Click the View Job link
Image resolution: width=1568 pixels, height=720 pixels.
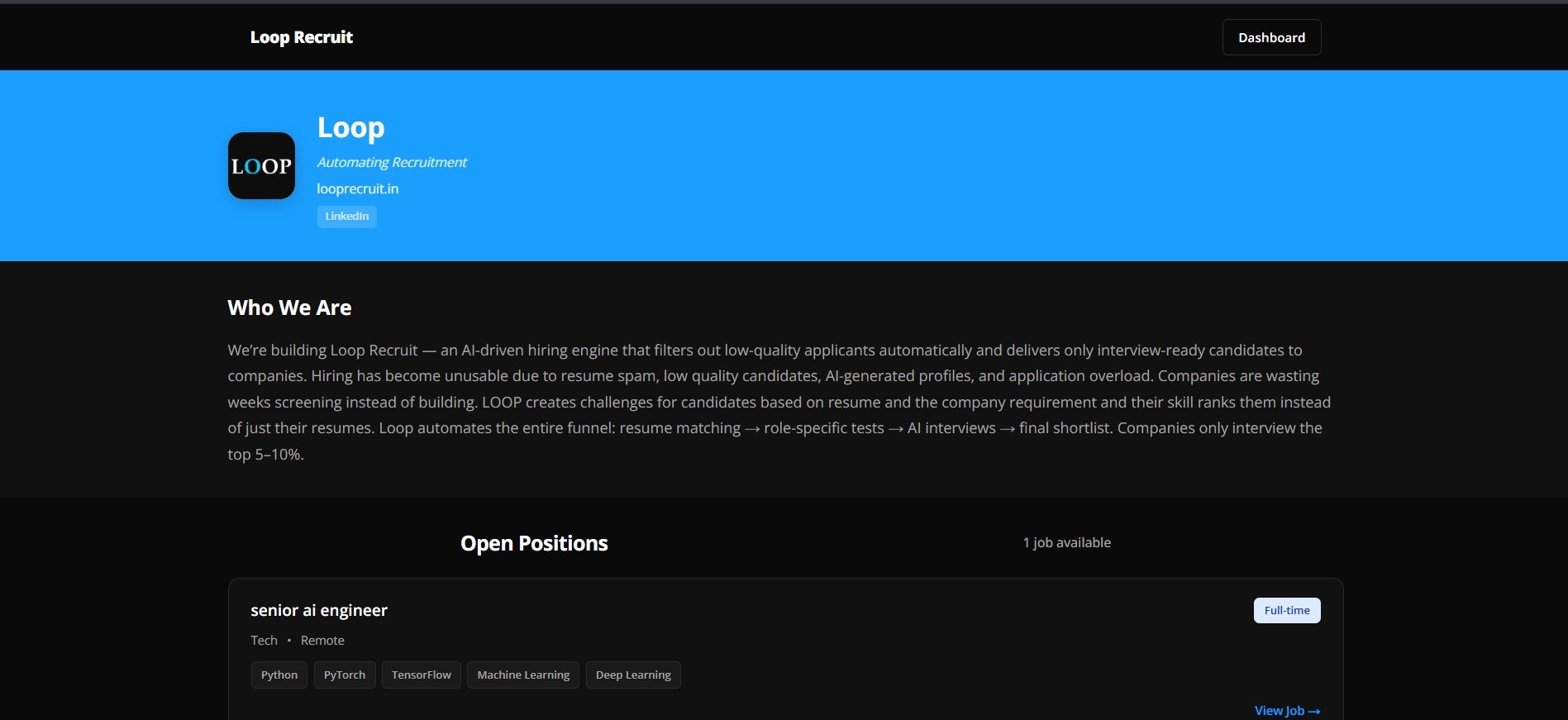(x=1287, y=711)
